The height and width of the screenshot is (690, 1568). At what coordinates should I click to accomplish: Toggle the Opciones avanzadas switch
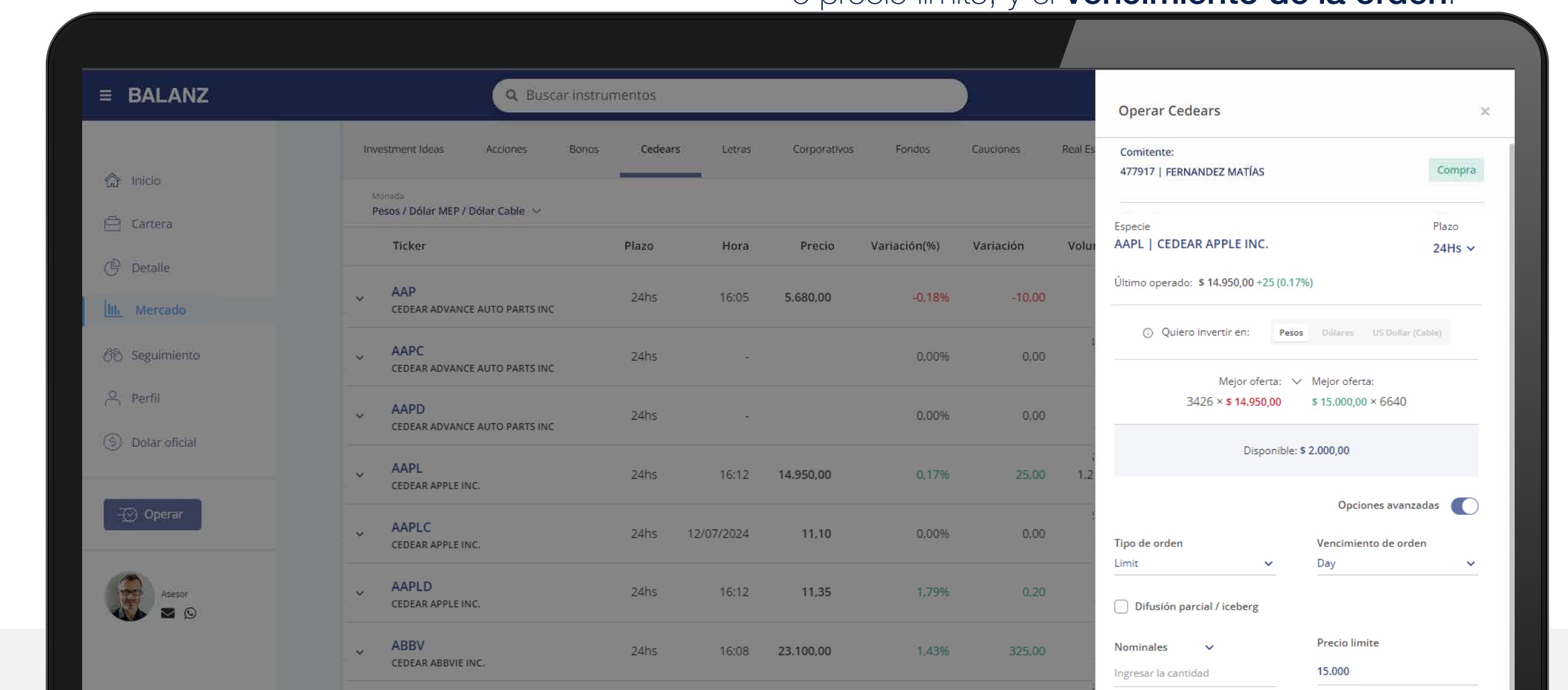pyautogui.click(x=1465, y=506)
